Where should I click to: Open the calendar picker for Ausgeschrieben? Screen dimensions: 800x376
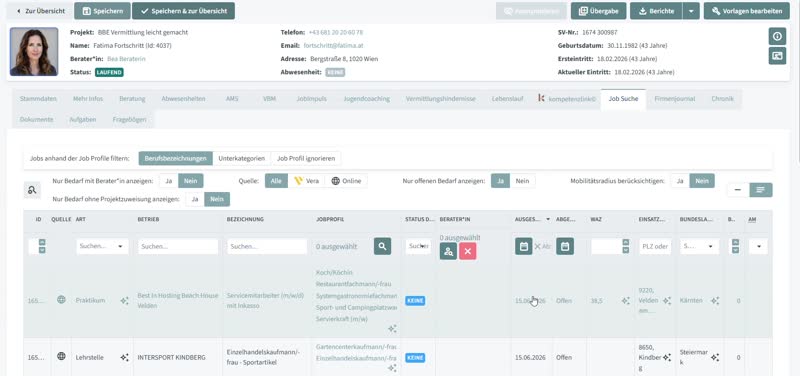523,246
